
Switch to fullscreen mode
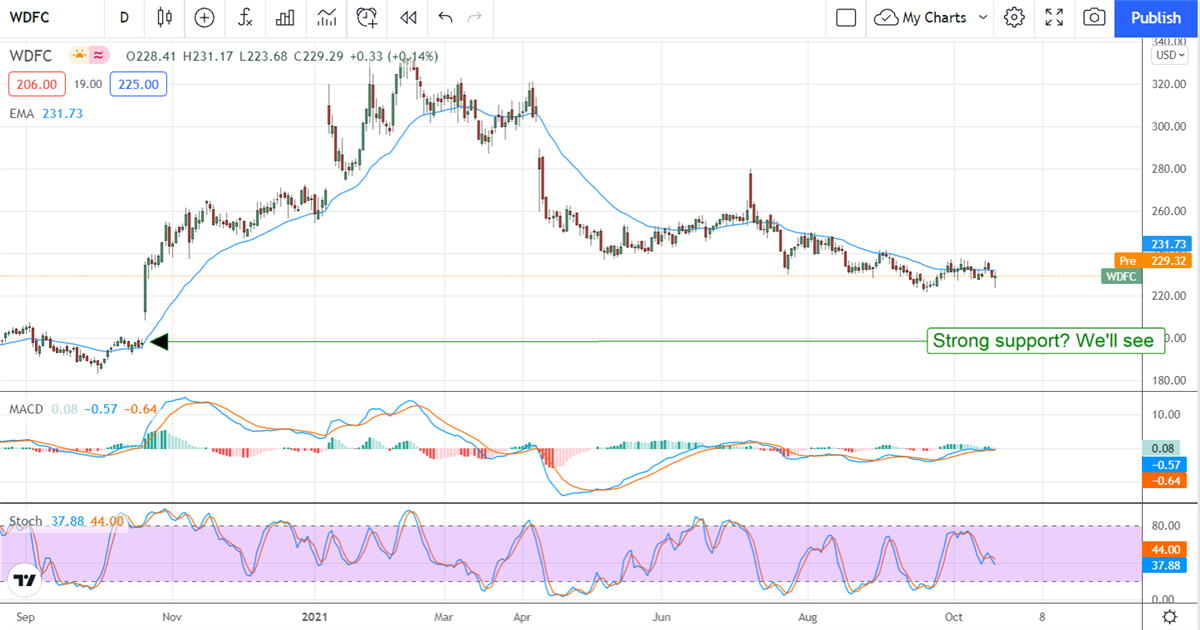(x=1054, y=17)
